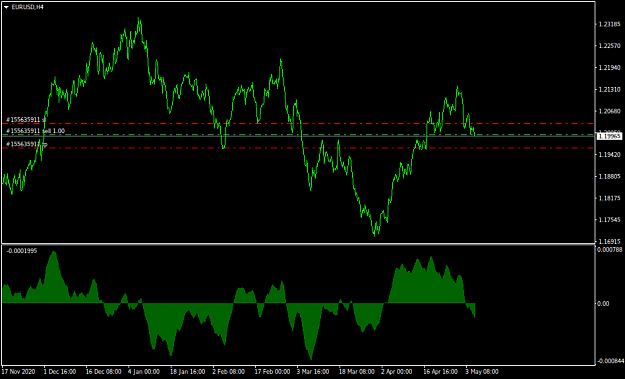
Task: Click the 4 Jan 00:00 time label
Action: [x=144, y=372]
